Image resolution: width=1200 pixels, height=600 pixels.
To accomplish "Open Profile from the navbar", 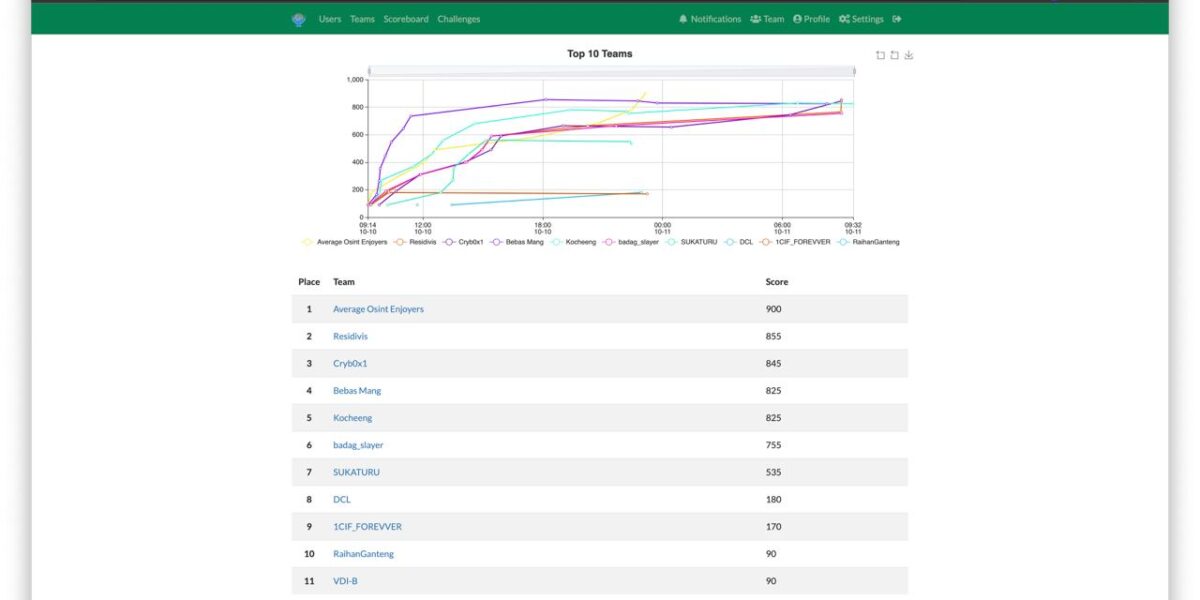I will tap(811, 19).
